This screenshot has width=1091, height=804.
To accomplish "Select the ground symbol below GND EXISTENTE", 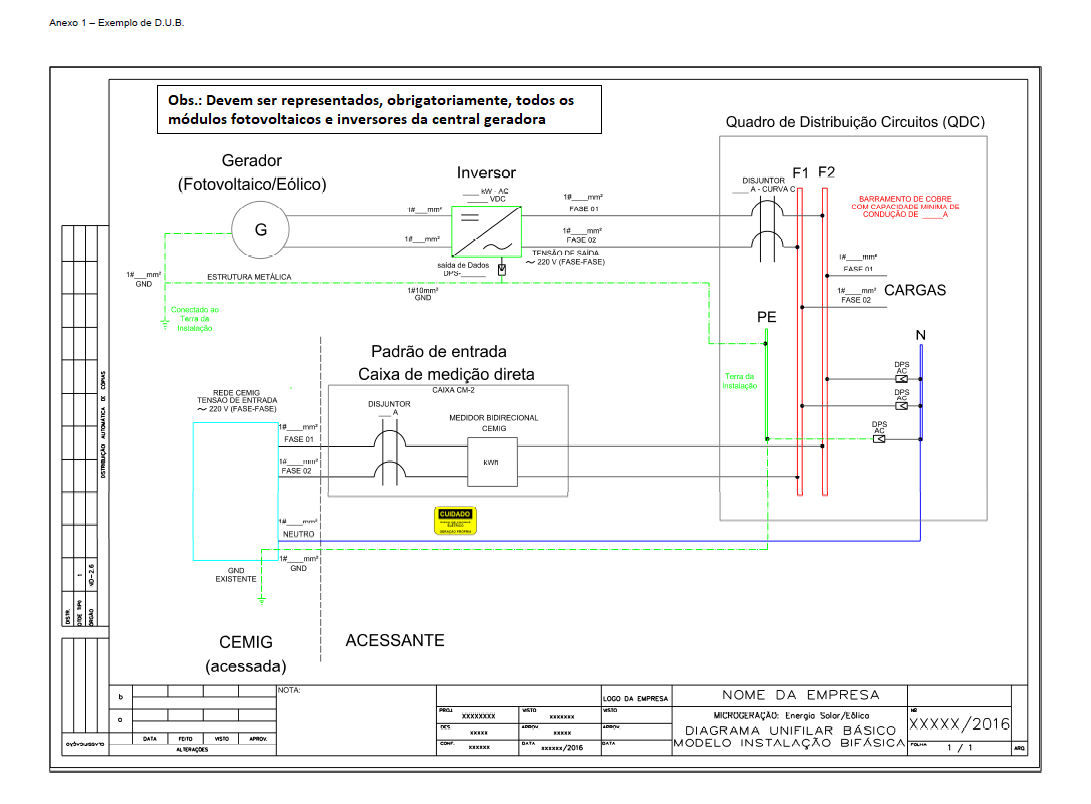I will pos(261,598).
